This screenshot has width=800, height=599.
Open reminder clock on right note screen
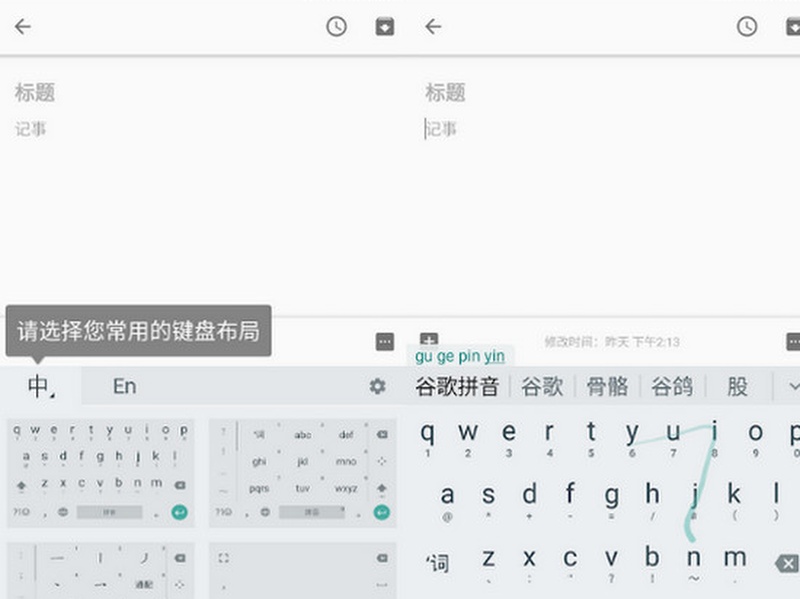[x=747, y=27]
